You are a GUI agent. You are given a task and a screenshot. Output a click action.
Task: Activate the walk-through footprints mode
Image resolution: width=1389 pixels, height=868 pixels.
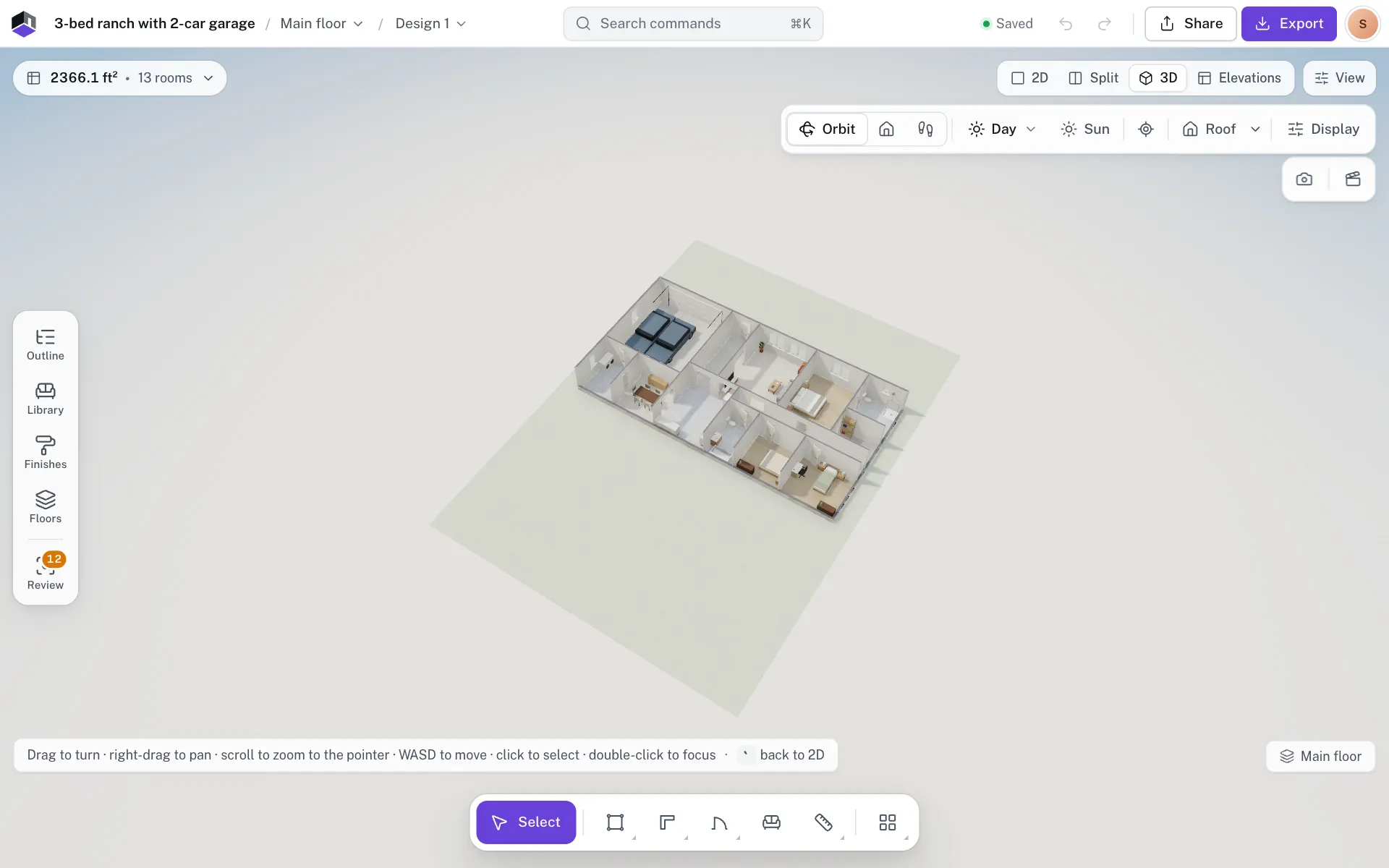tap(925, 129)
